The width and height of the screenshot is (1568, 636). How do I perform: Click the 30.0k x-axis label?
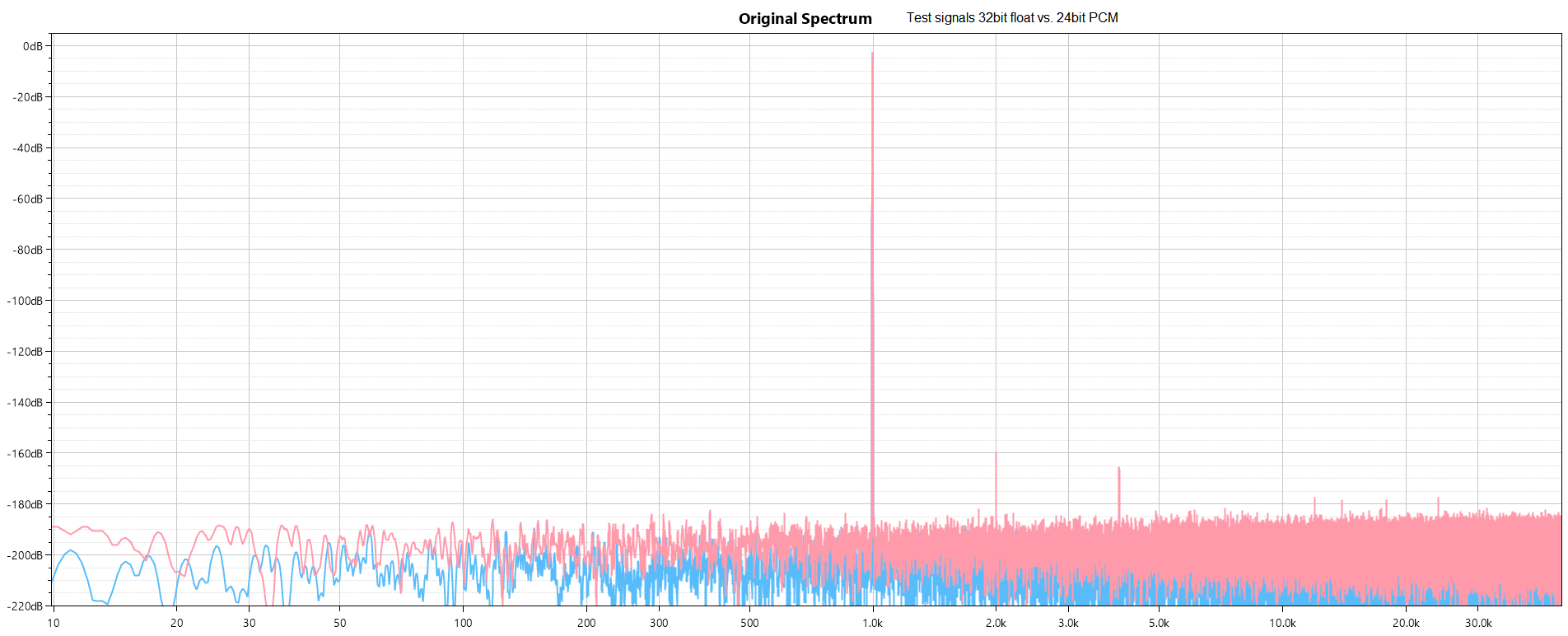tap(1478, 623)
